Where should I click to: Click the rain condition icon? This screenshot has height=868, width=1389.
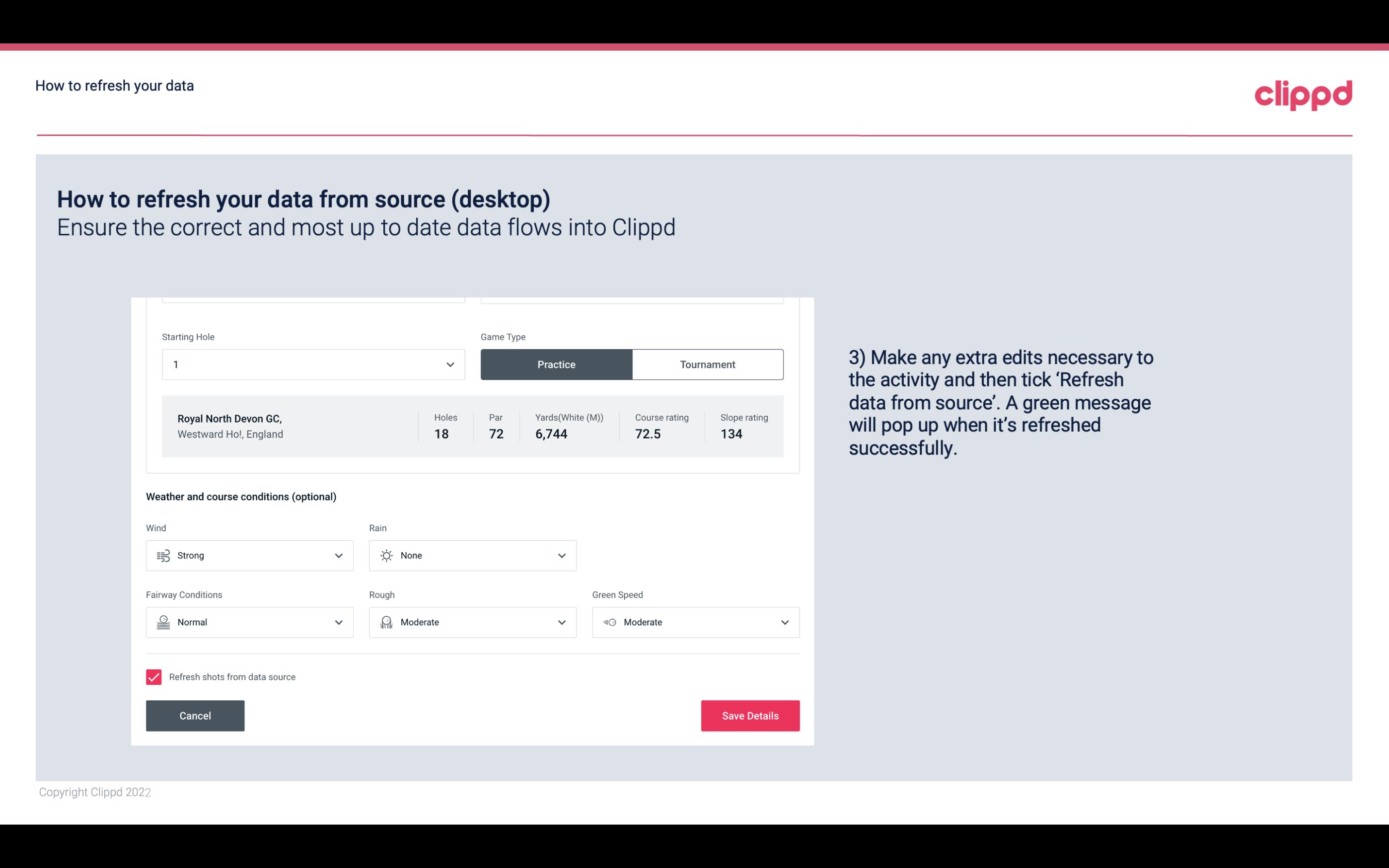pos(386,555)
